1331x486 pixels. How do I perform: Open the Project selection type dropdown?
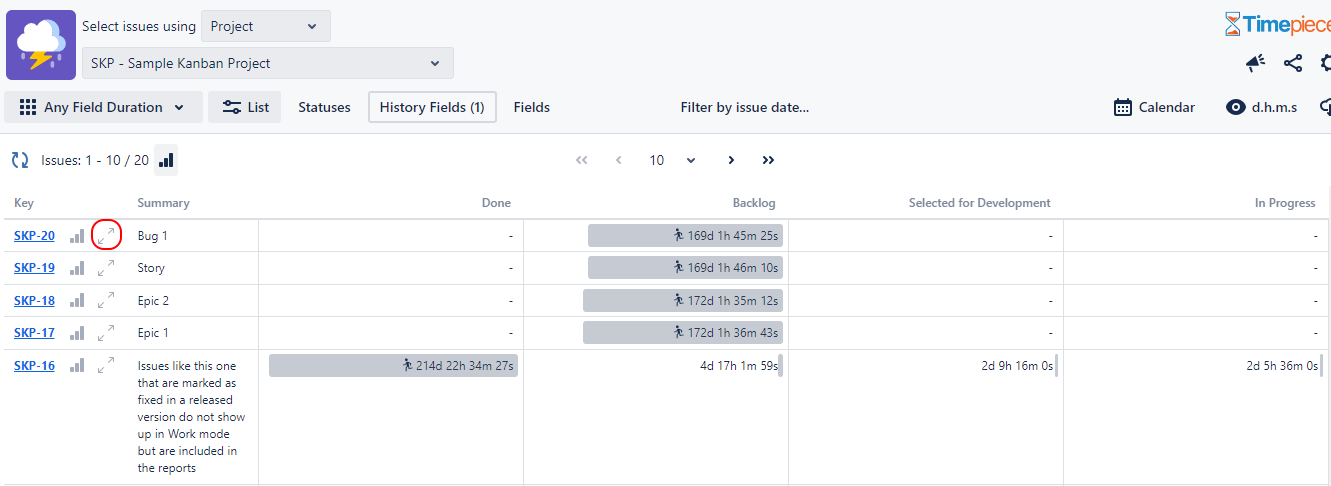265,26
